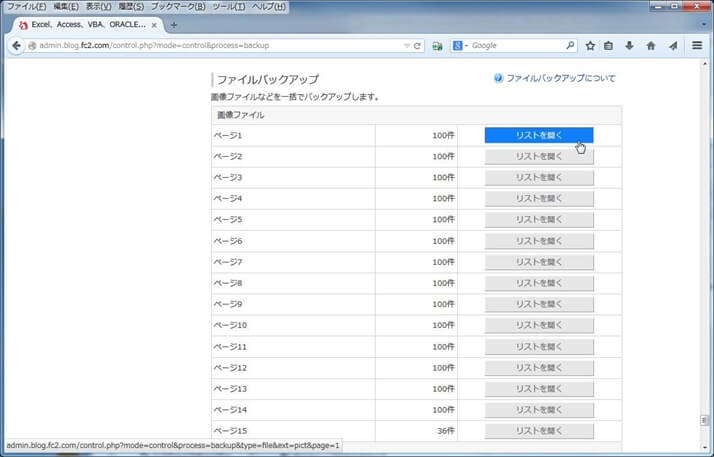Click リストを開く for ページ2
Screen dimensions: 714x457
tap(539, 157)
